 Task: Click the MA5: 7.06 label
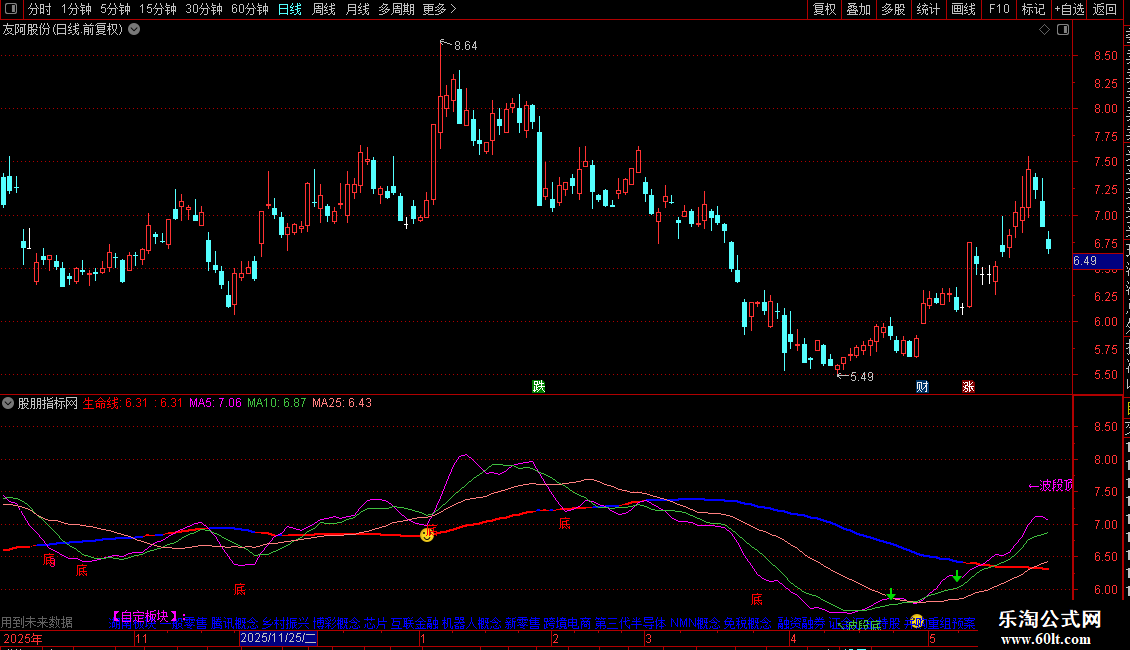[215, 403]
